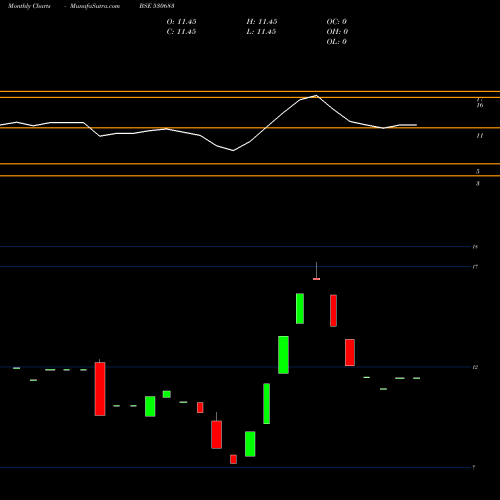Screen dimensions: 500x500
Task: Click the "7" price axis label
Action: (x=474, y=468)
